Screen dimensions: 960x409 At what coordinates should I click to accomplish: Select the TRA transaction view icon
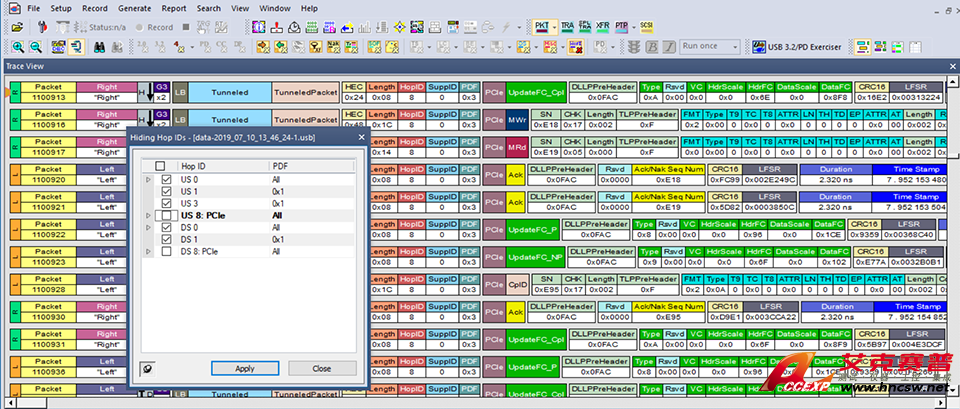pyautogui.click(x=567, y=27)
